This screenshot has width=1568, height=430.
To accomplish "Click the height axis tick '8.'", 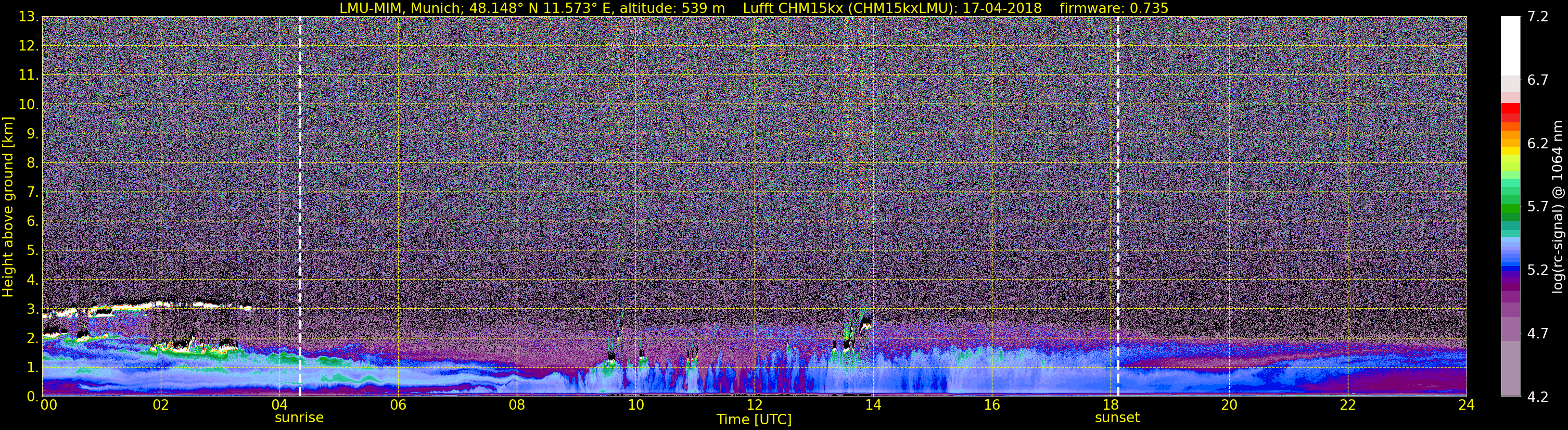I will [x=32, y=162].
